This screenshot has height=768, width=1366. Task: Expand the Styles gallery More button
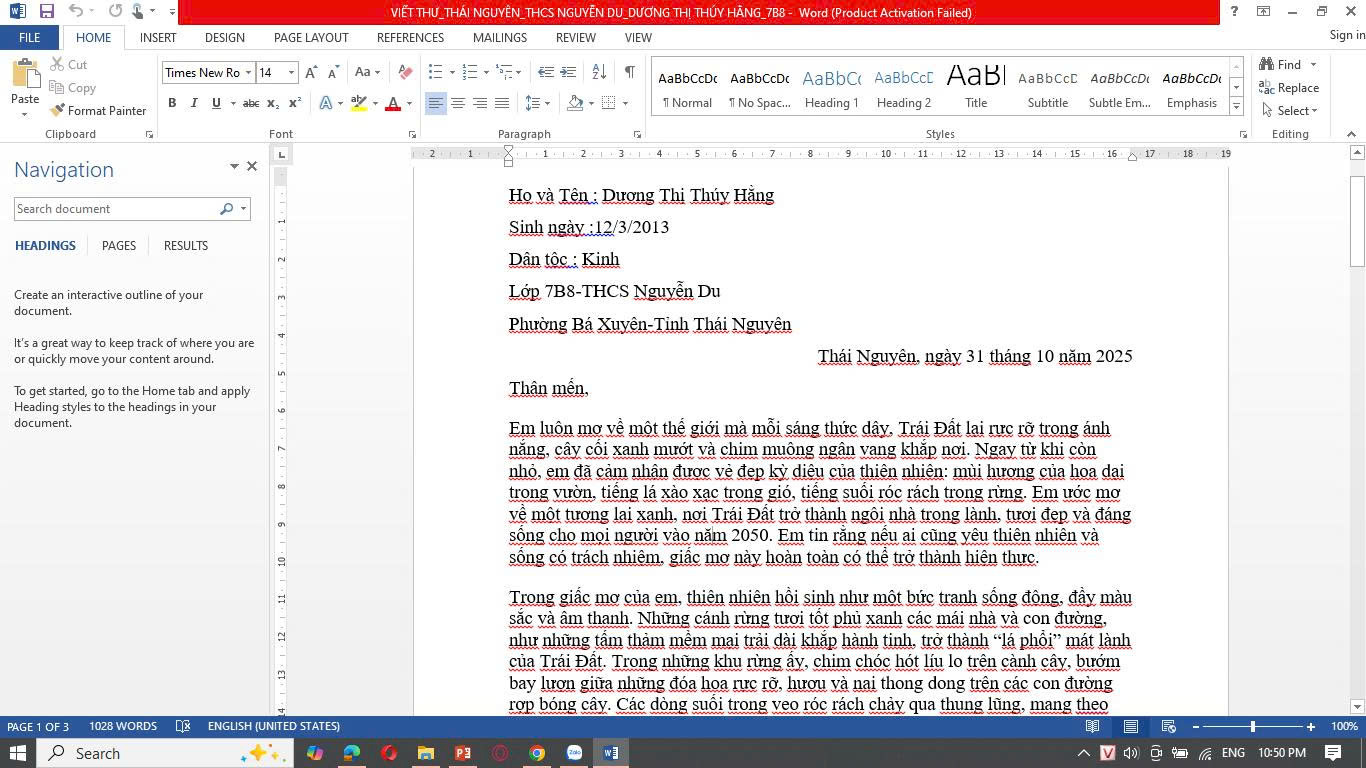[1237, 107]
